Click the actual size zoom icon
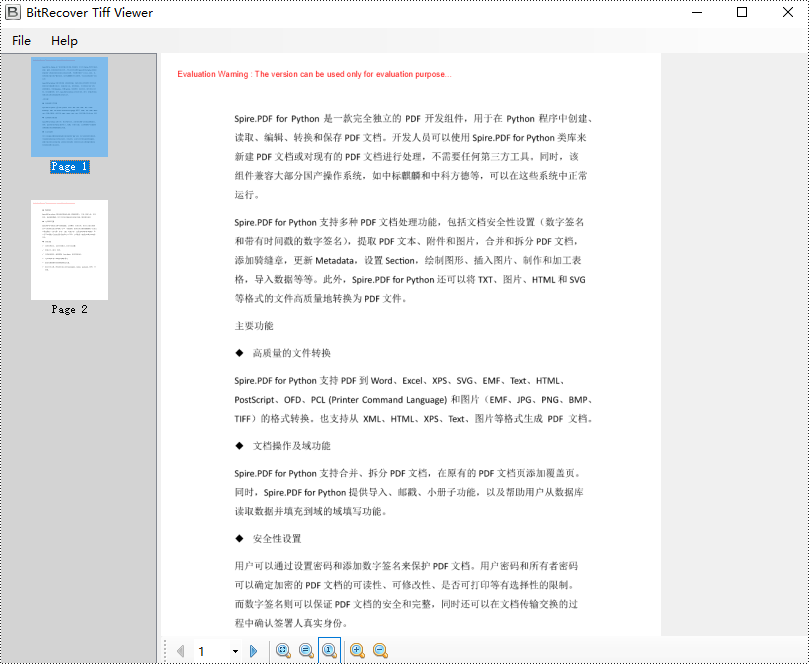The height and width of the screenshot is (664, 809). 329,651
